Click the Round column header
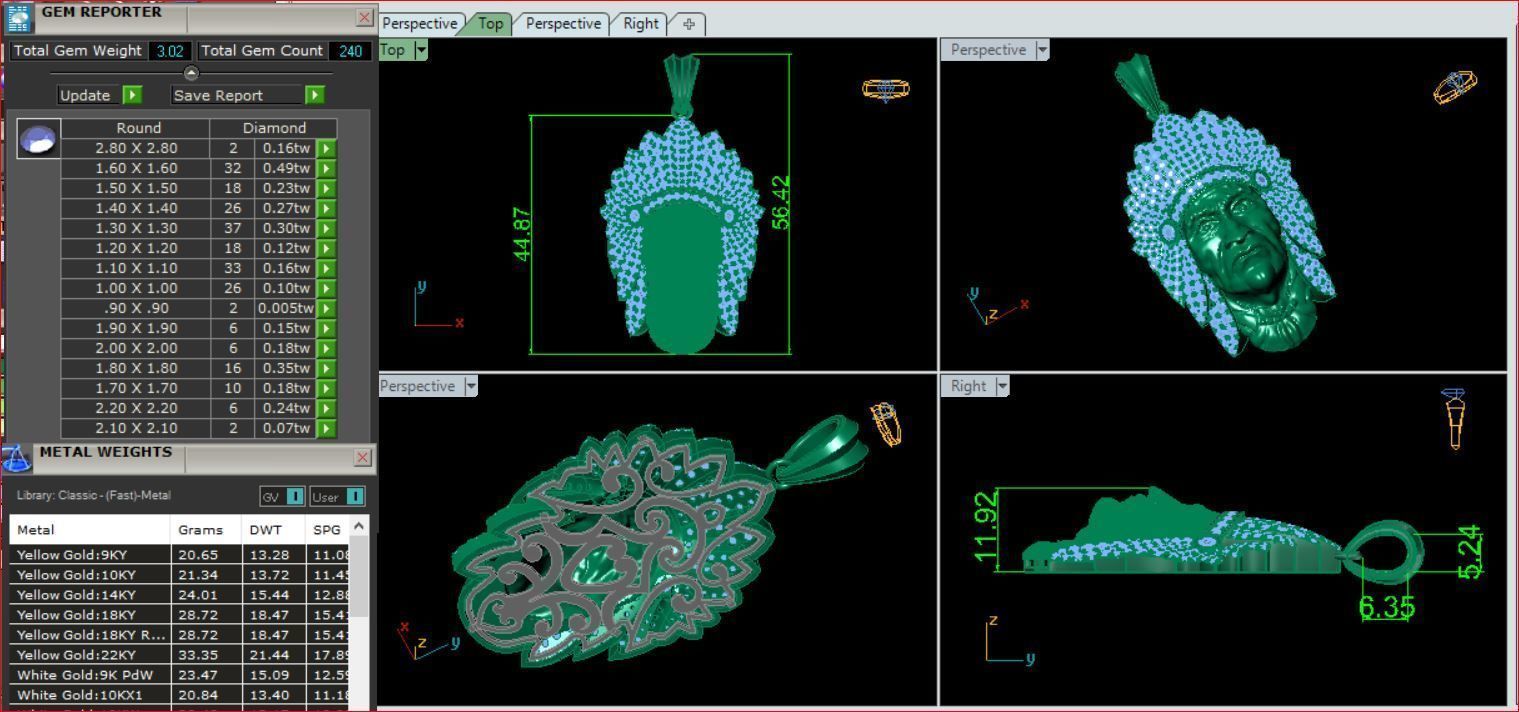 coord(138,128)
